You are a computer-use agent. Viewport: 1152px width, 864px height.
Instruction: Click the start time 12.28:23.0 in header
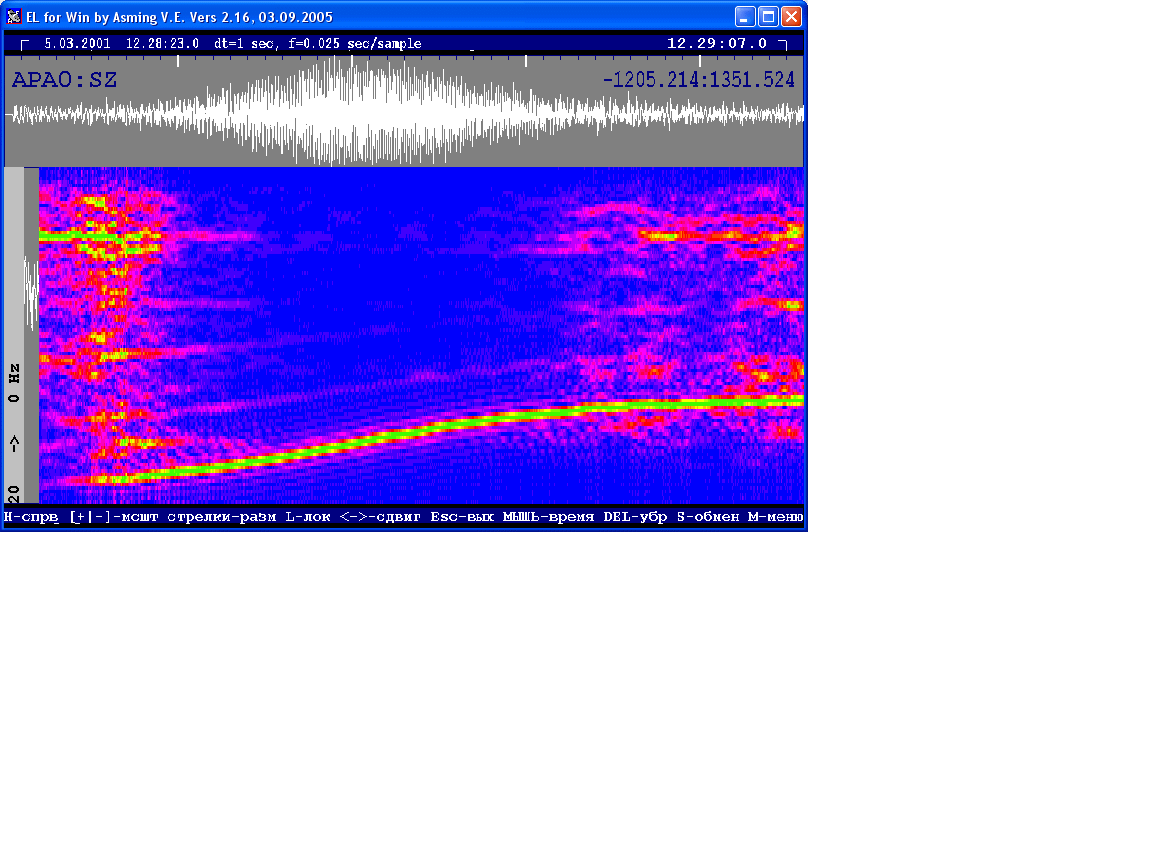(x=162, y=44)
